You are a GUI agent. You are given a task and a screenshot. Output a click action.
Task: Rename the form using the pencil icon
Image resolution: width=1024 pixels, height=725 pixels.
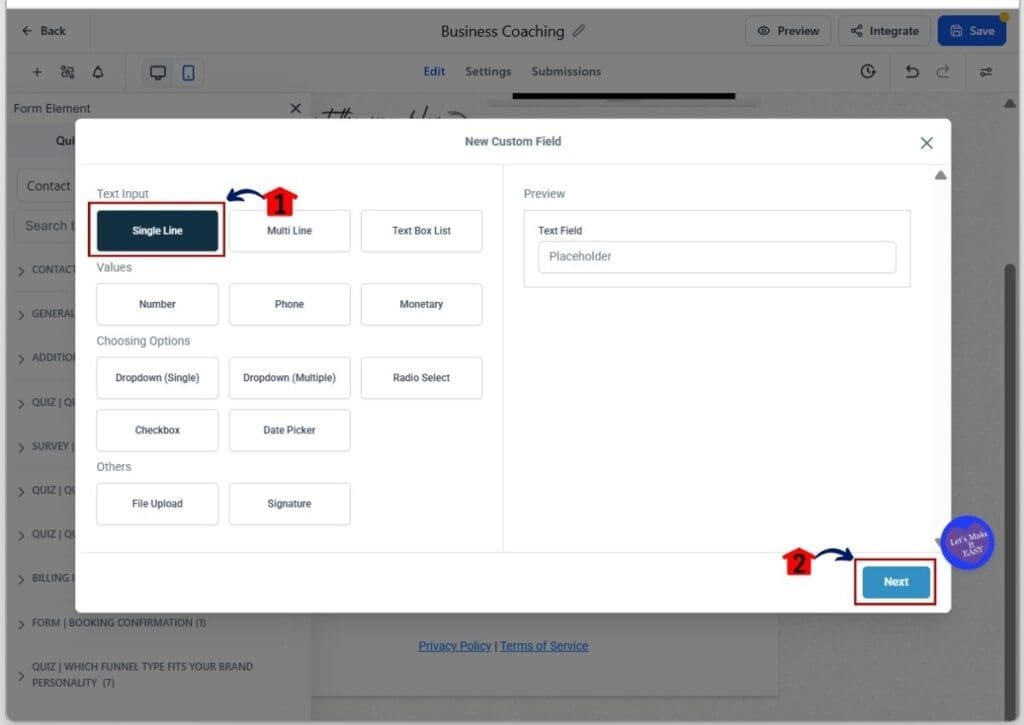pos(579,31)
